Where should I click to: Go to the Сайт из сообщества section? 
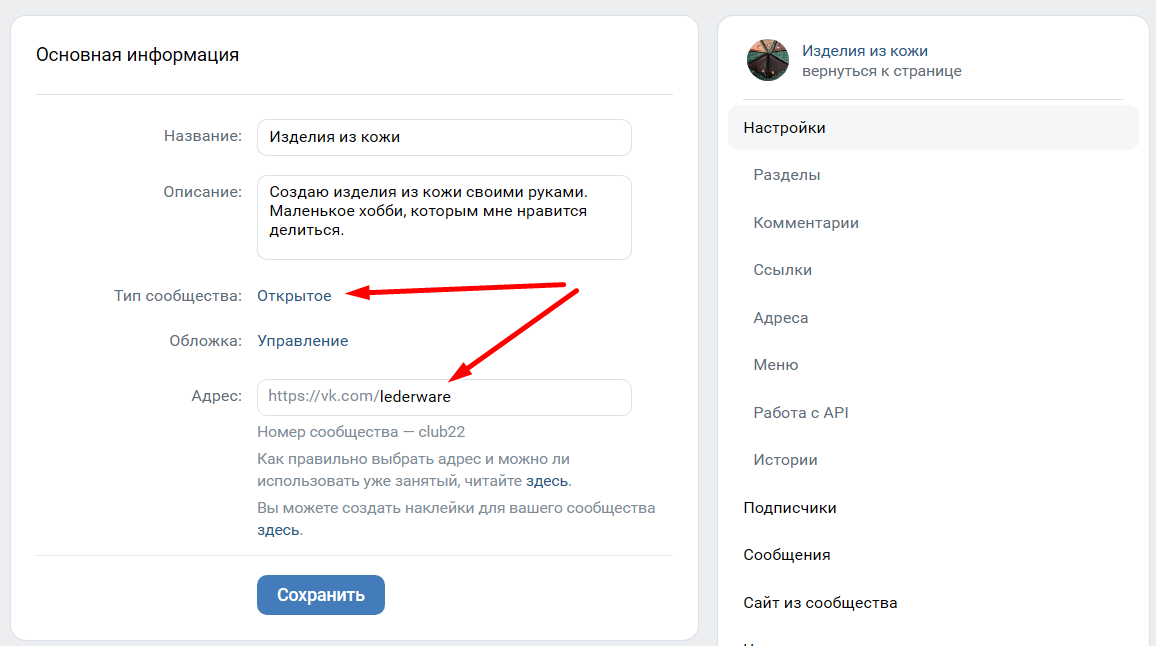point(820,603)
